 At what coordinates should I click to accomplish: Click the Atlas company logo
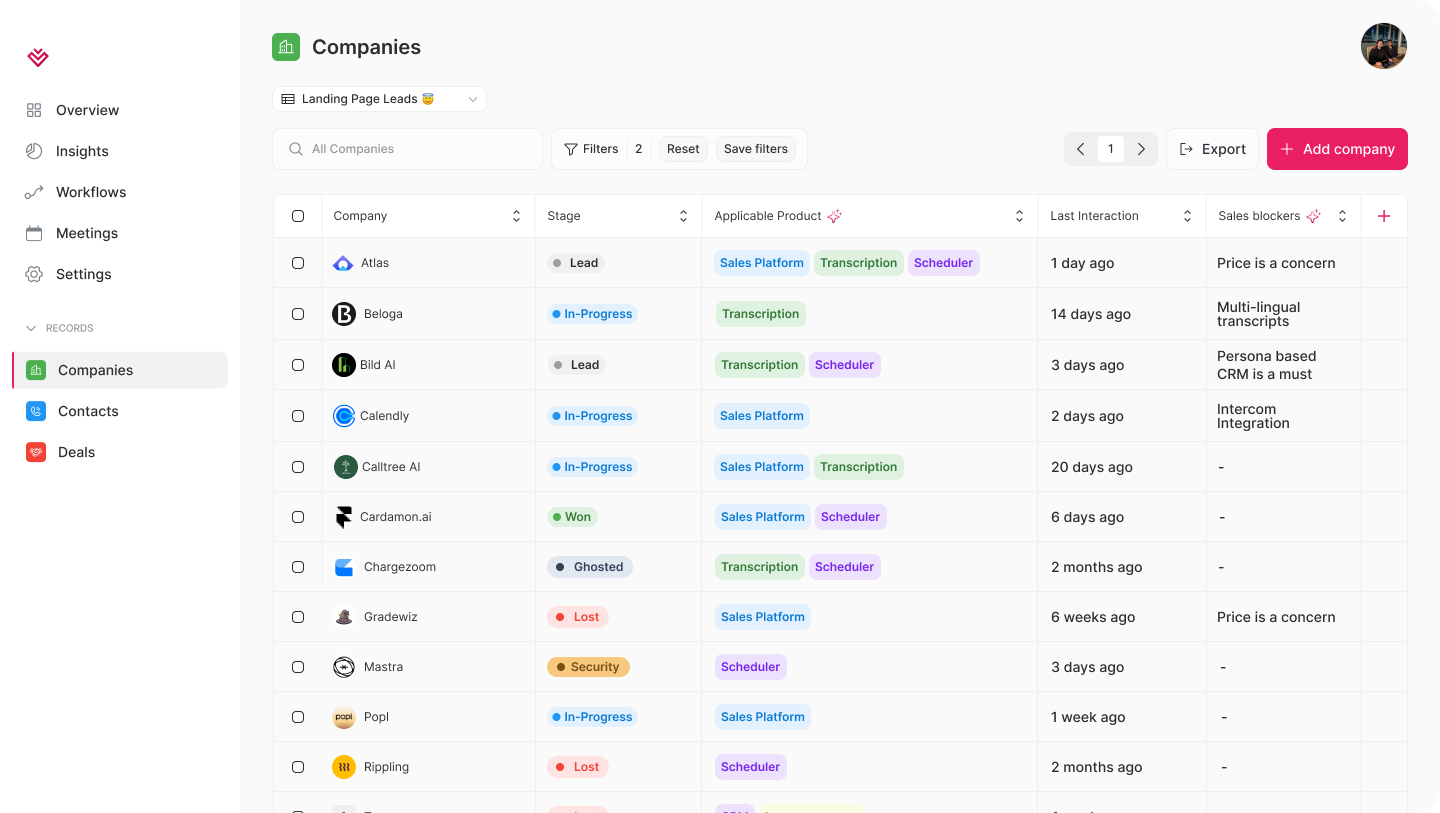(x=343, y=263)
